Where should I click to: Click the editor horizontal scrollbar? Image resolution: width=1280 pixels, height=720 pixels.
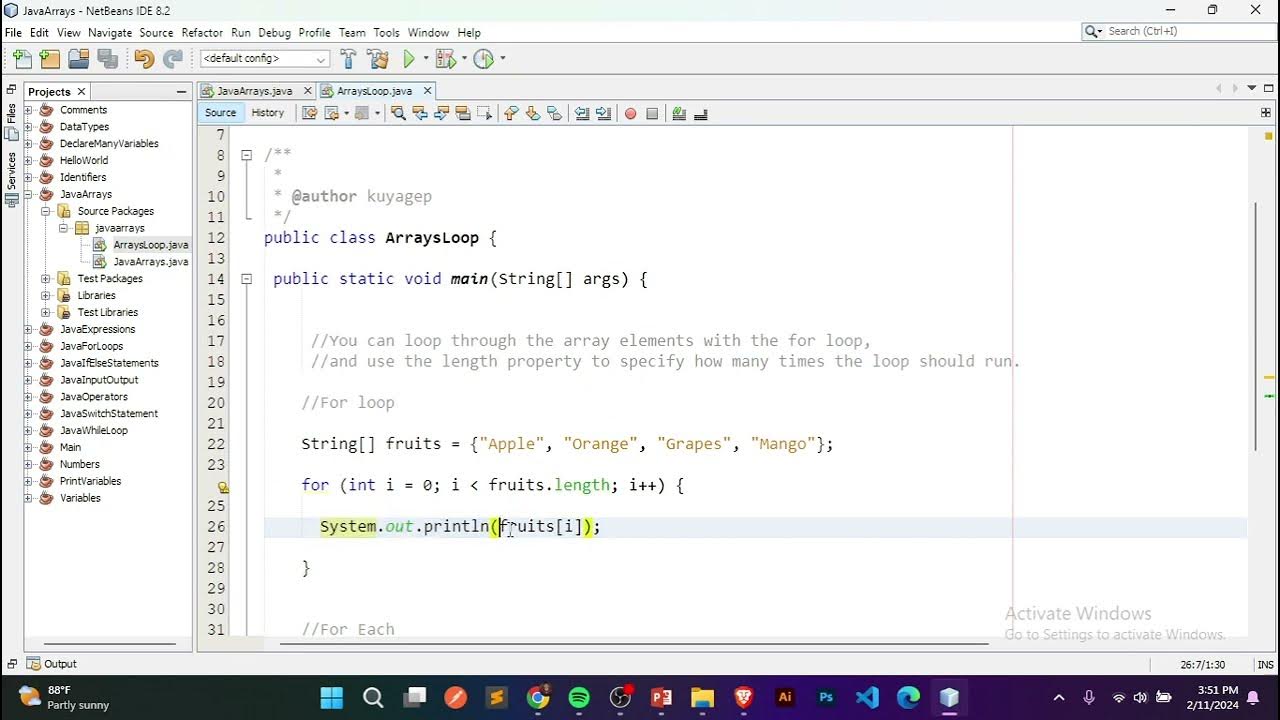click(x=635, y=643)
